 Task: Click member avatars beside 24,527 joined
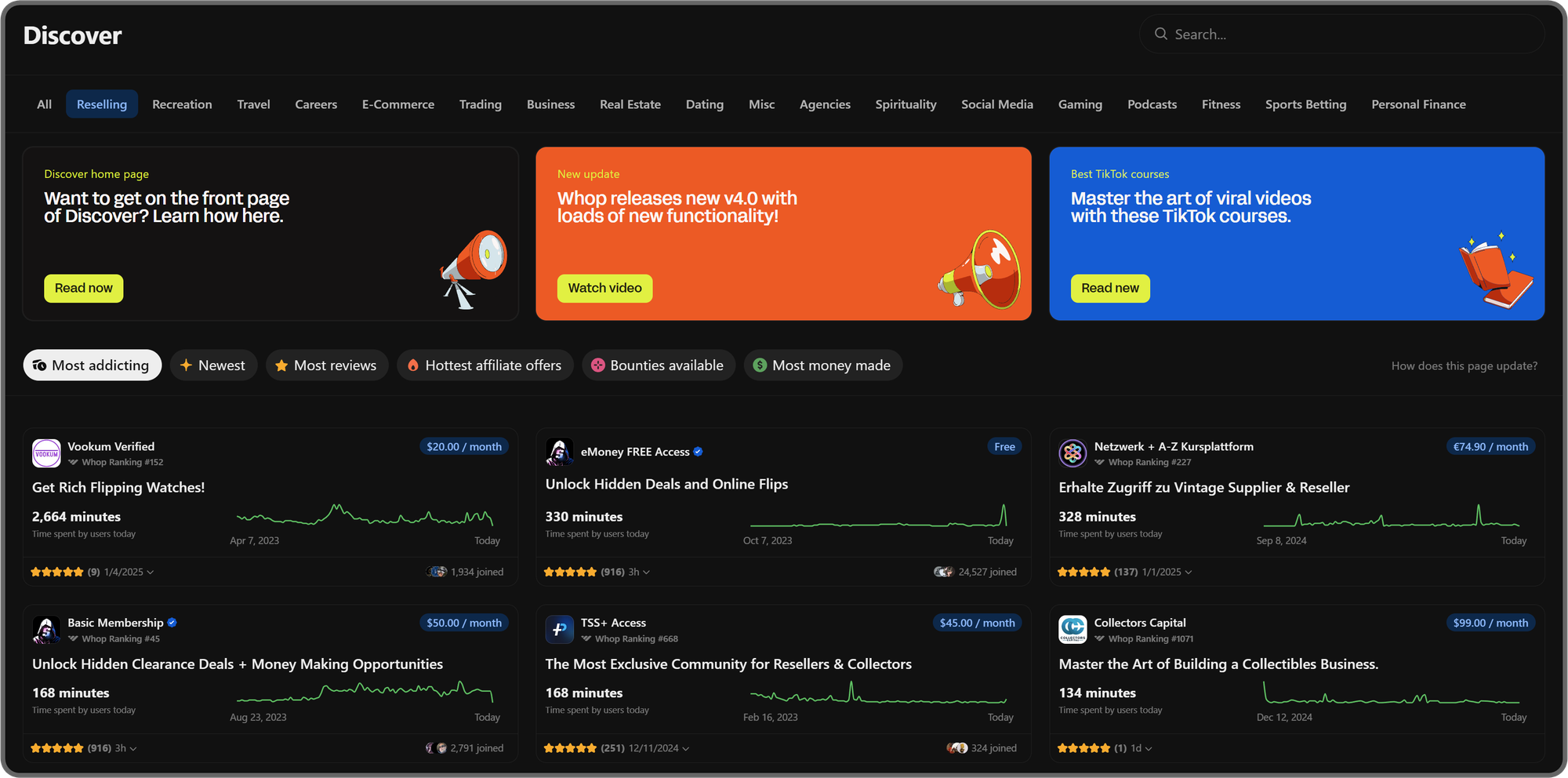[944, 573]
